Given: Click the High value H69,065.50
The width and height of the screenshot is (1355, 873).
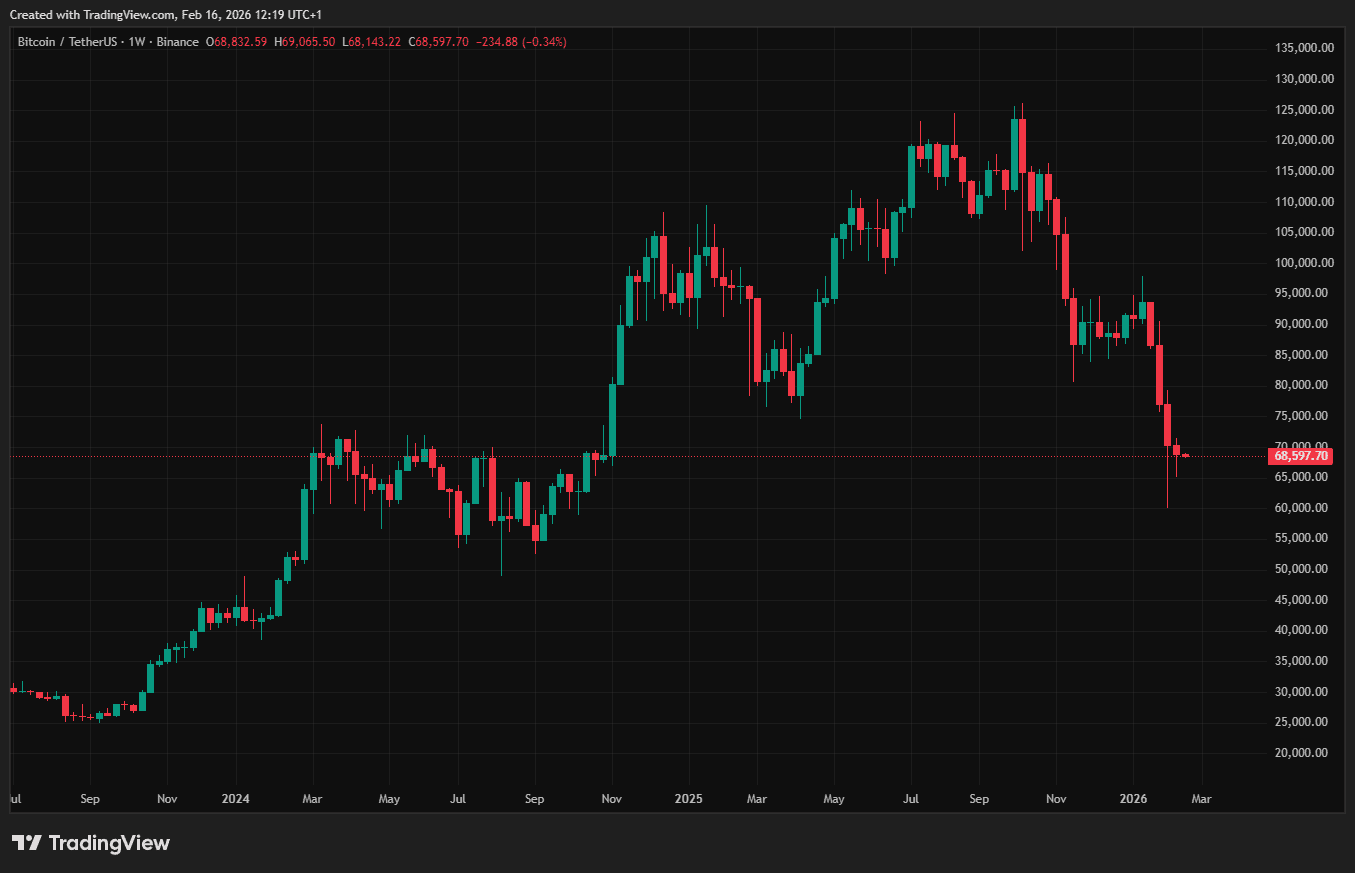Looking at the screenshot, I should (x=304, y=42).
